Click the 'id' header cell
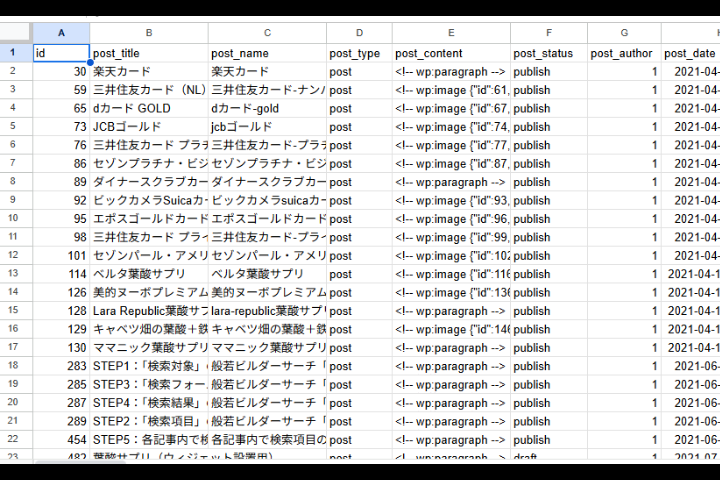 61,53
